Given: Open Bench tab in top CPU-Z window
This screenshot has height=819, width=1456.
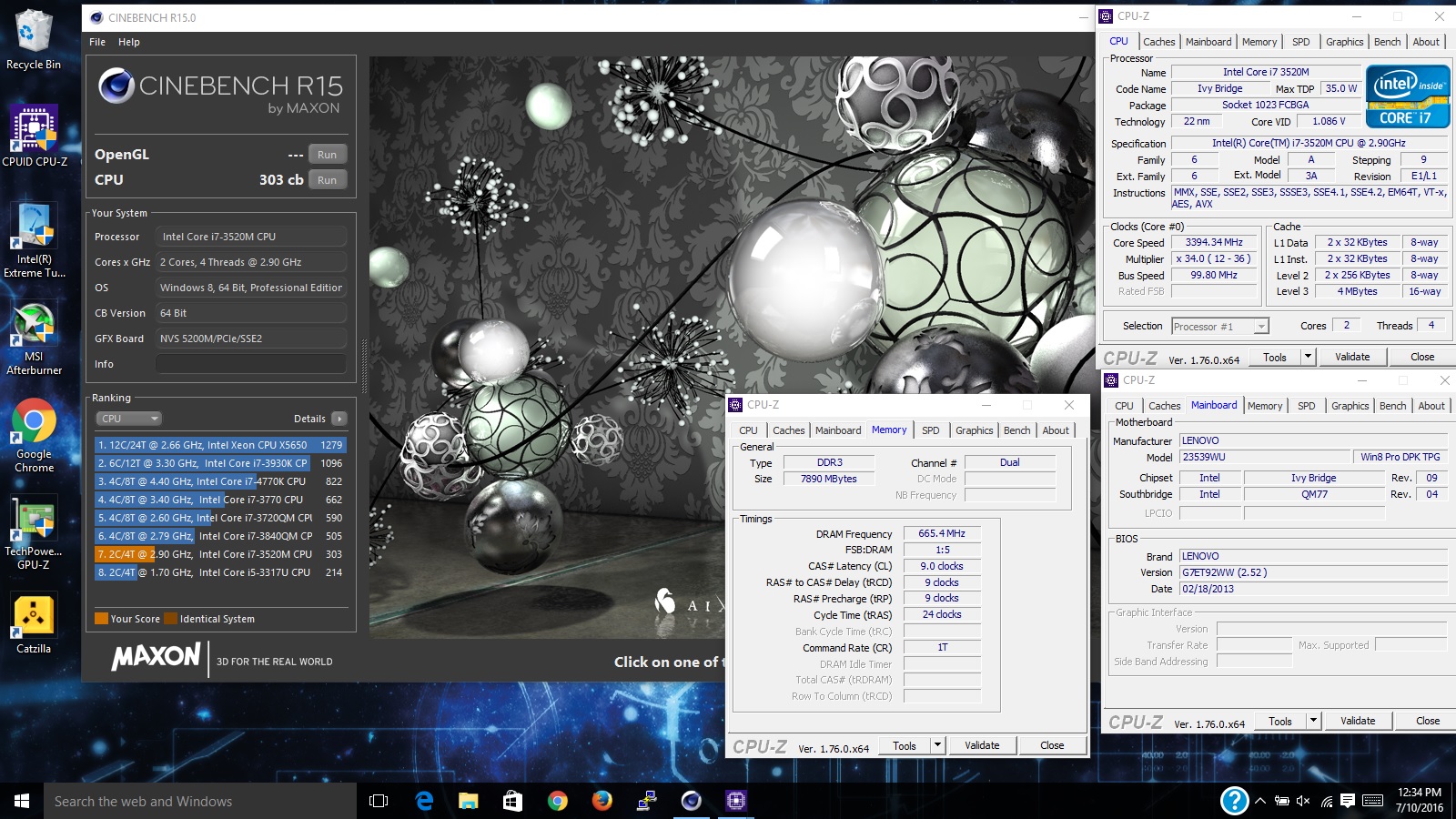Looking at the screenshot, I should click(1387, 42).
